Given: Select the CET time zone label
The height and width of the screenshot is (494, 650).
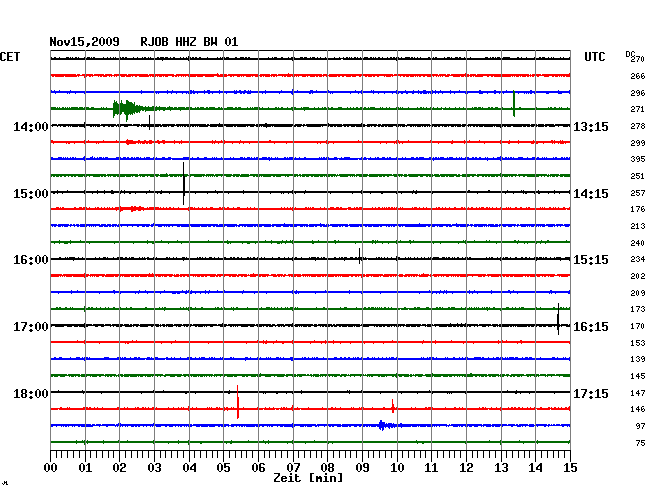Looking at the screenshot, I should [x=10, y=57].
